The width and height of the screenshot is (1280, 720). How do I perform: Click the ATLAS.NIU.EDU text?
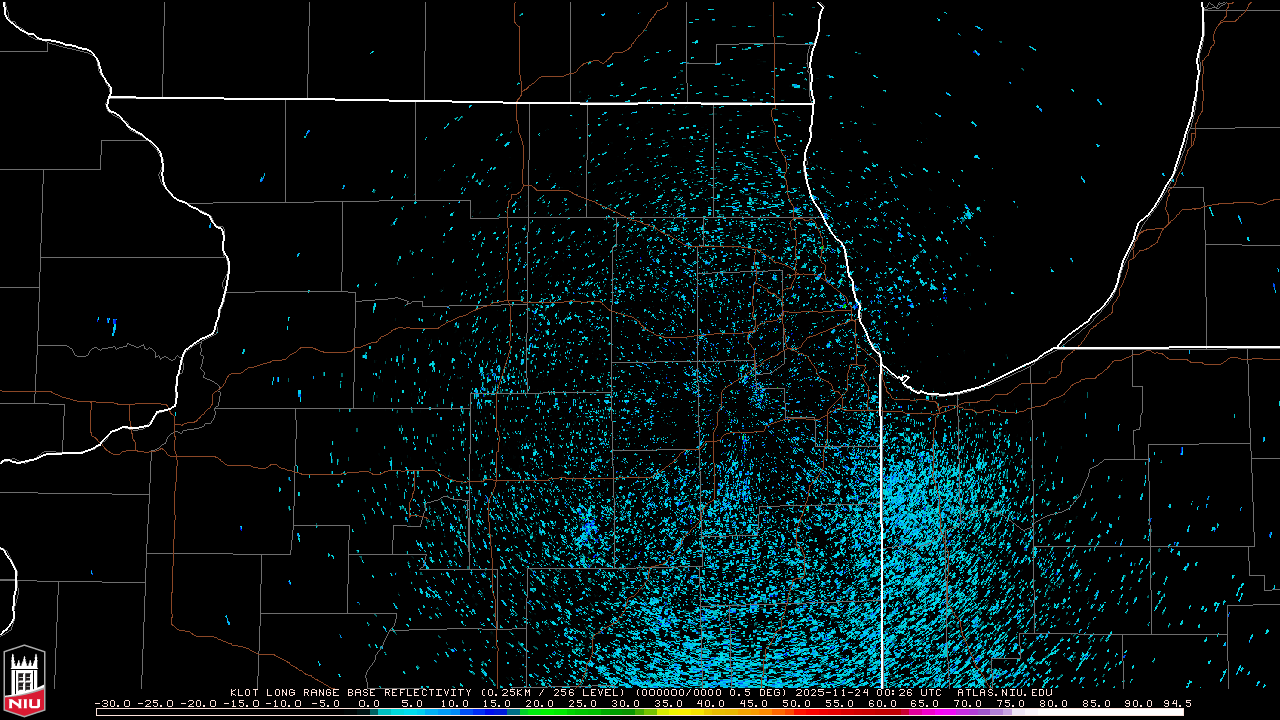click(1004, 692)
